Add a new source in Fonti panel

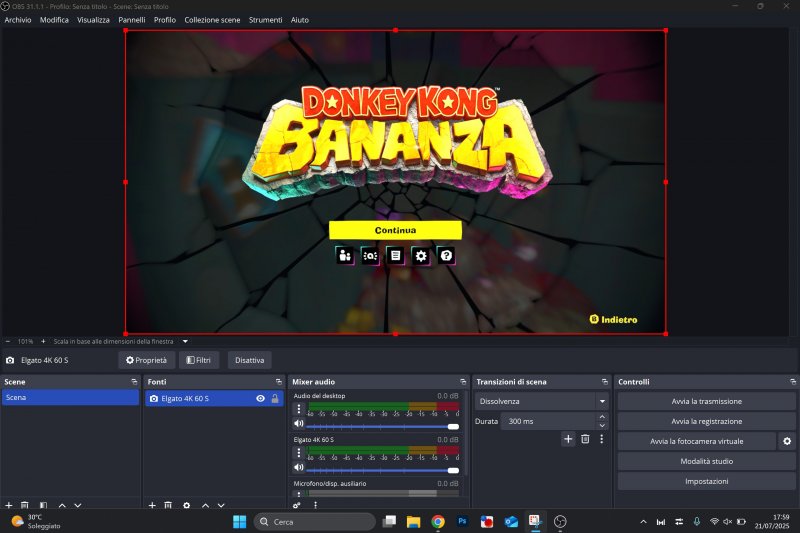[152, 506]
